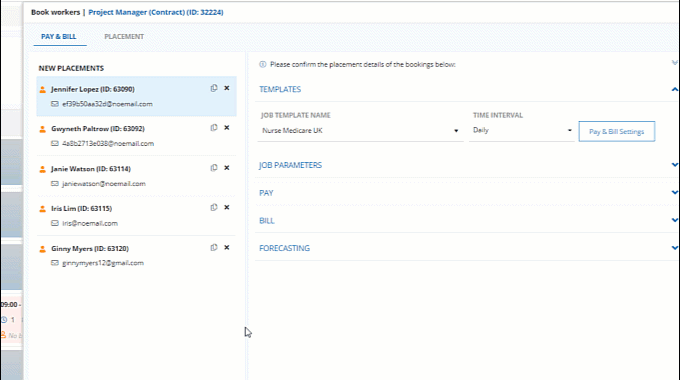Copy settings icon for Iris Lim
Screen dimensions: 680x380
[214, 207]
